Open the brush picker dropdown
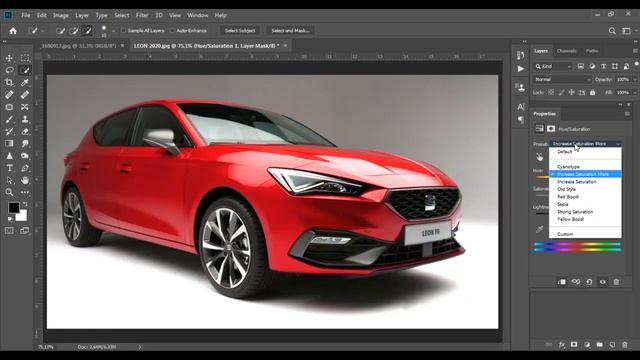Screen dimensions: 640x360 (x=113, y=31)
